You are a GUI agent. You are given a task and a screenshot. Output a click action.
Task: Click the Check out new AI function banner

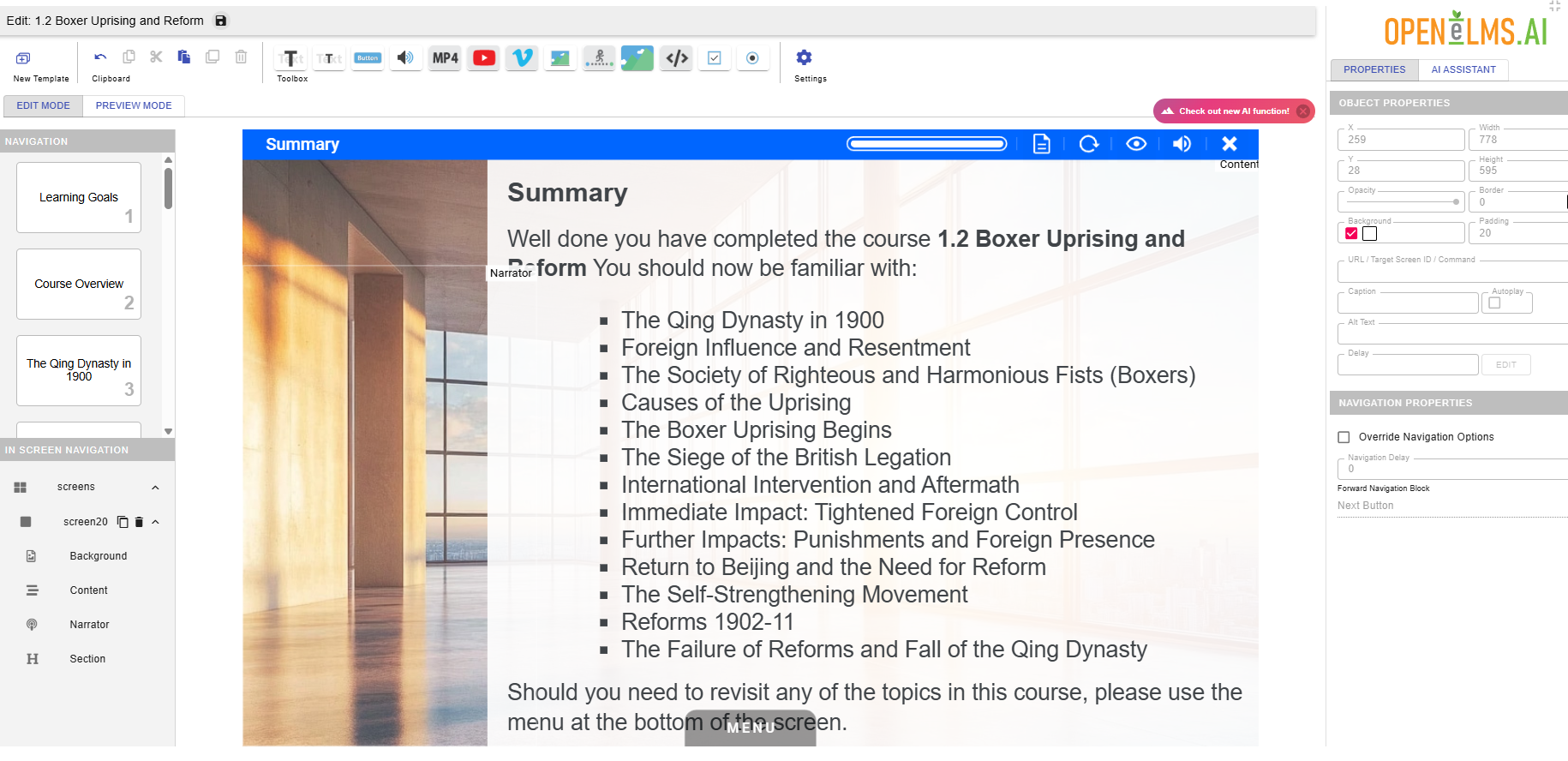[1225, 111]
